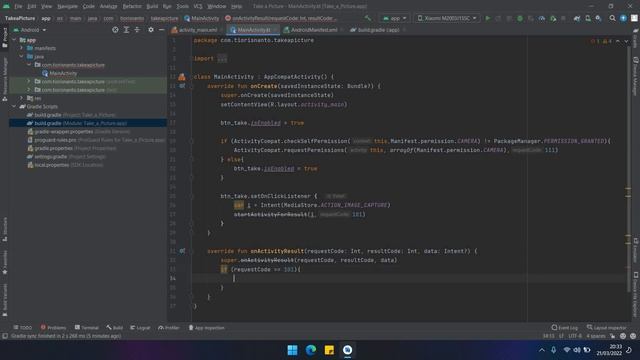Open the Xiaomi device selector dropdown
Screen dimensions: 640x360
pos(447,18)
